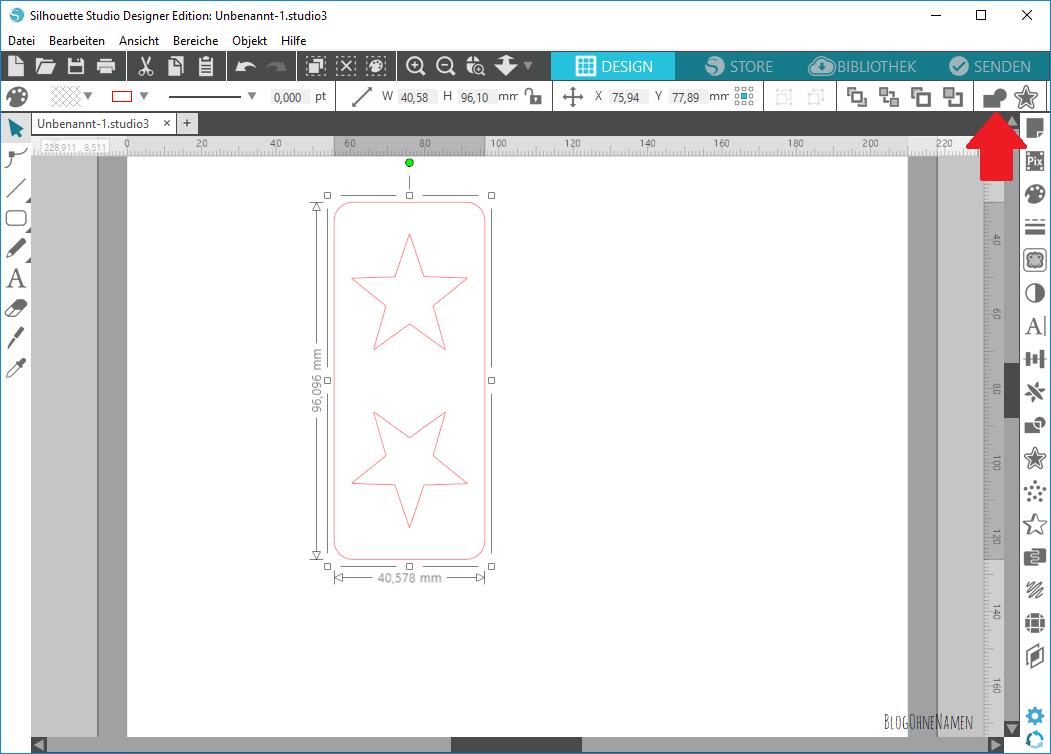Choose the Eyedropper tool
Screen dimensions: 1051x754
click(16, 369)
